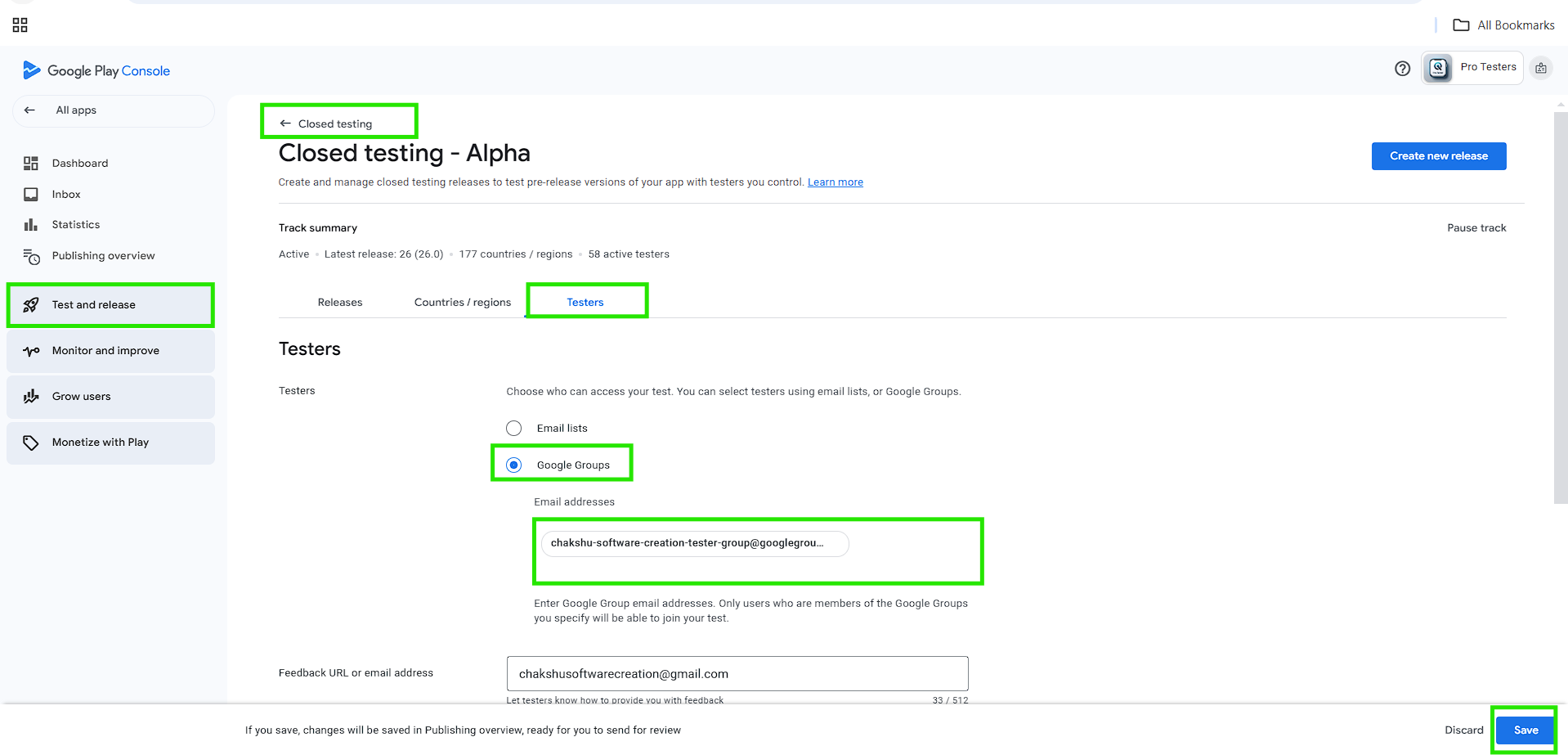
Task: Click the Google Play Console logo
Action: click(96, 70)
